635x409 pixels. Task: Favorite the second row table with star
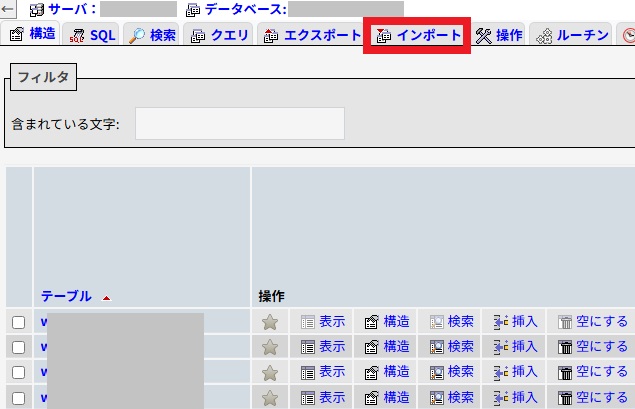270,347
